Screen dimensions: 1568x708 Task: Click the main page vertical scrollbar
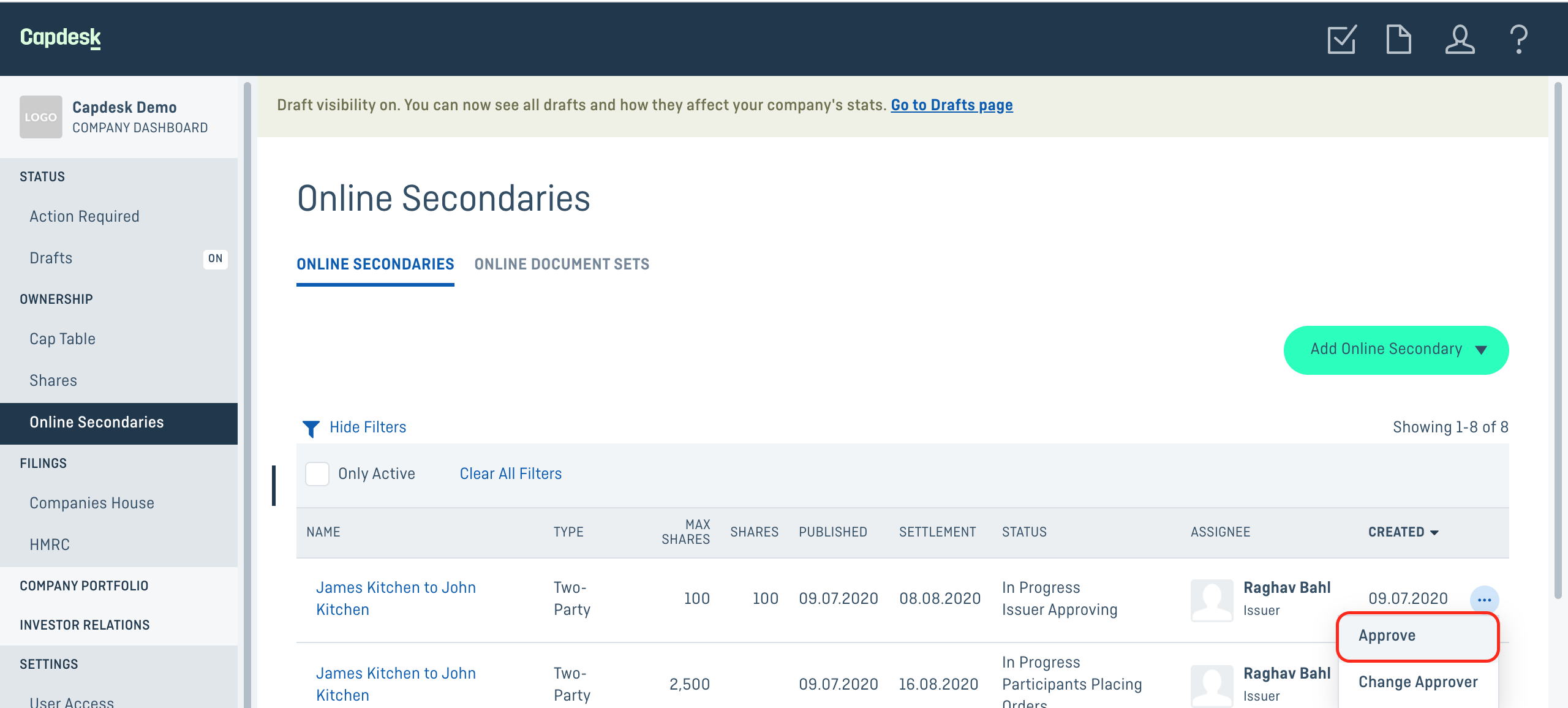click(1558, 341)
